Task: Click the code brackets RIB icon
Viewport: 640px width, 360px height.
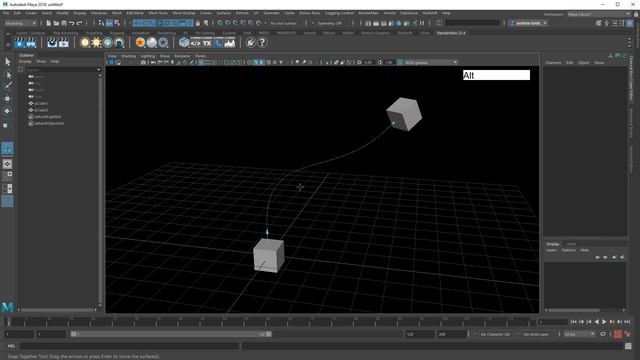Action: tap(196, 42)
